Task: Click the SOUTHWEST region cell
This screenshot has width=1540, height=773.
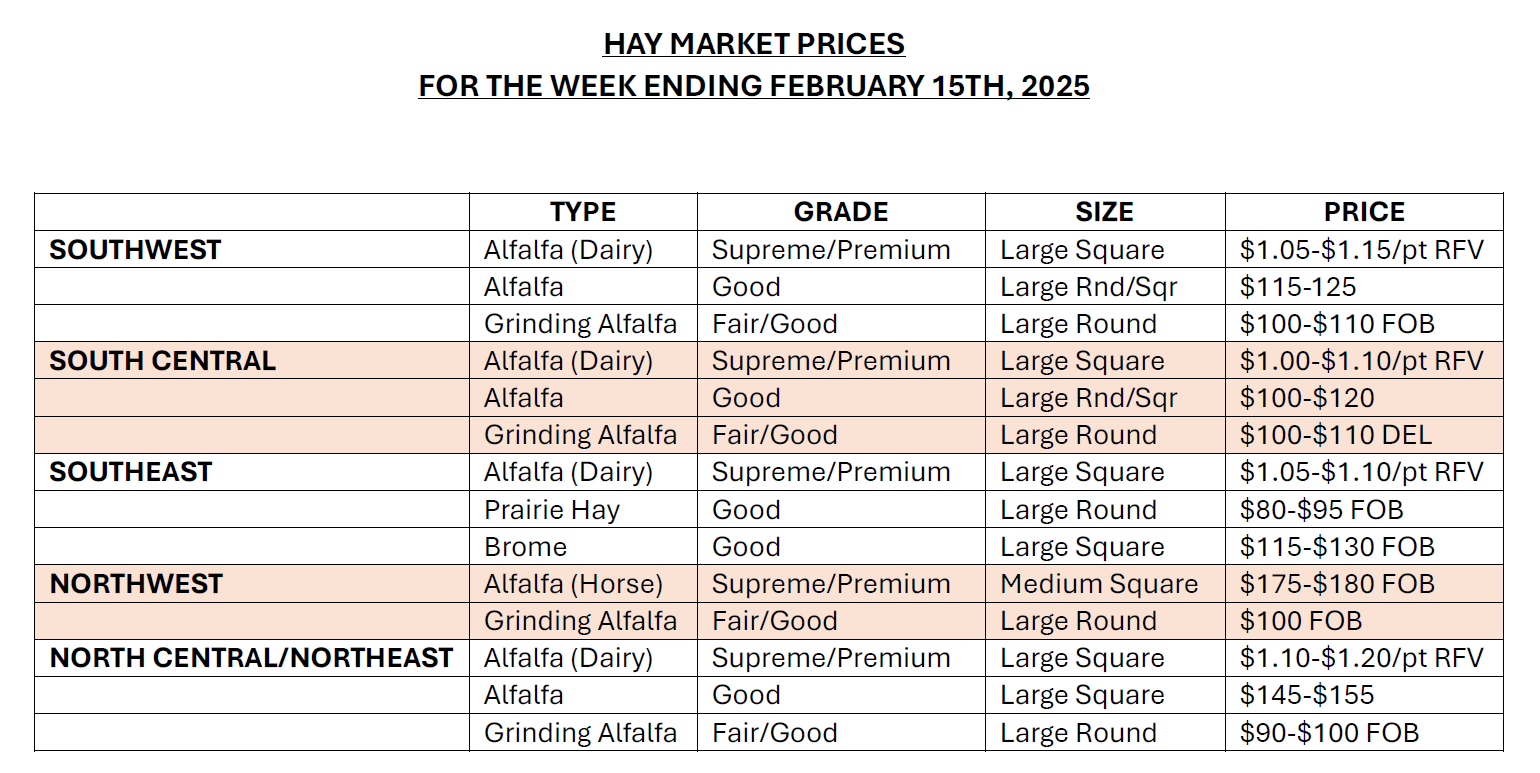Action: pyautogui.click(x=135, y=250)
